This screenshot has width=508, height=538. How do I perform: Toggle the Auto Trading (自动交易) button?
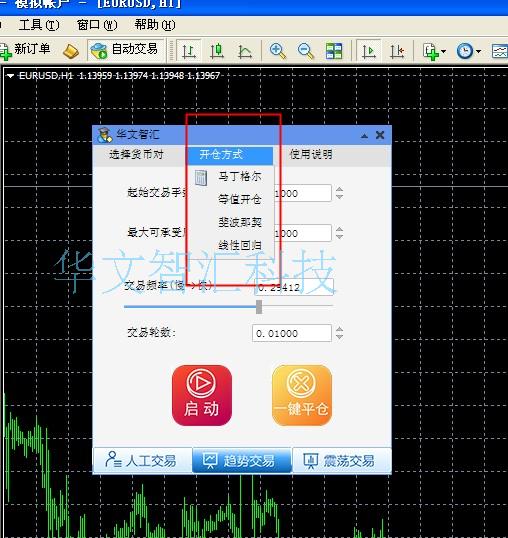pos(125,50)
